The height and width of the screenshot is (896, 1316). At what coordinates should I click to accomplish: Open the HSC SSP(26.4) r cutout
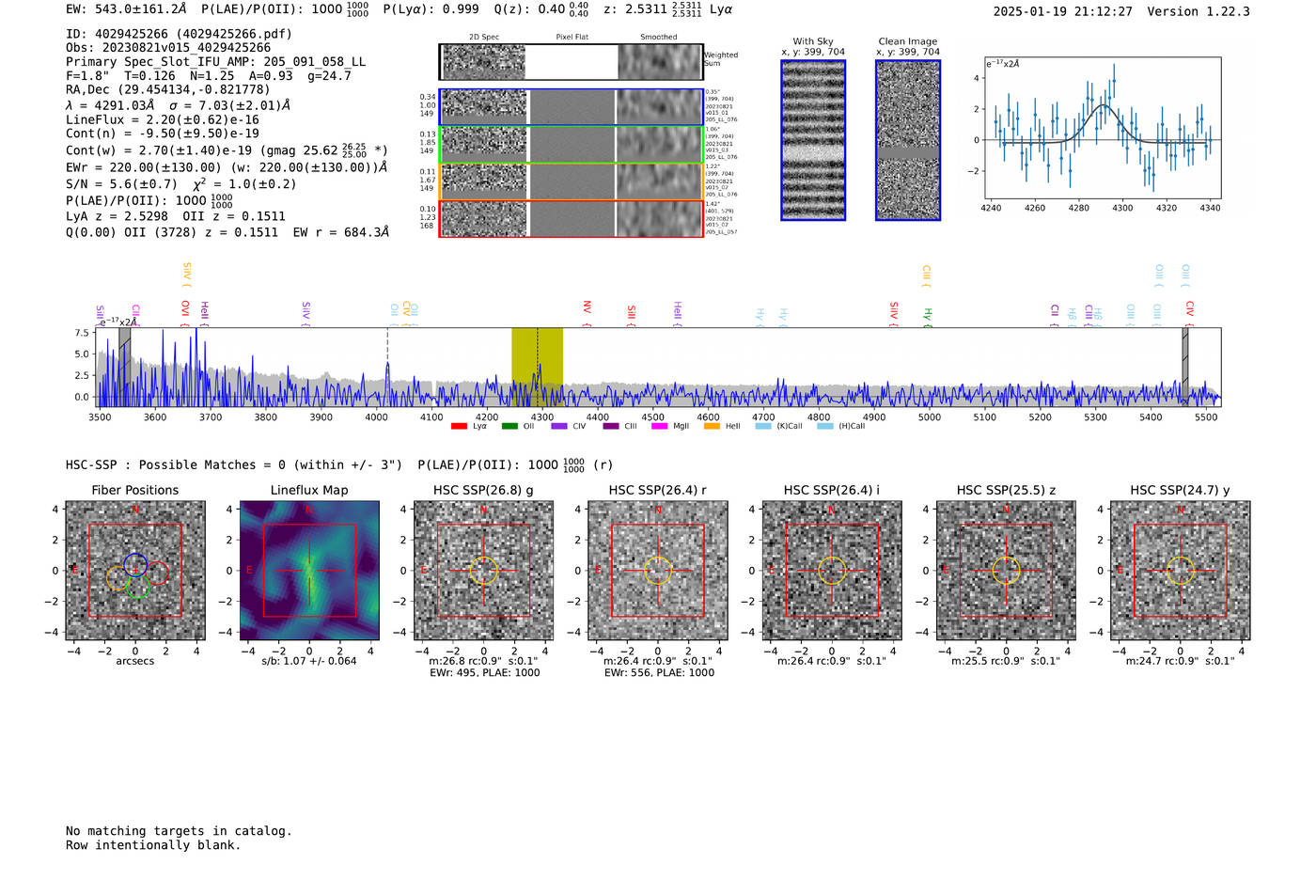[x=658, y=571]
